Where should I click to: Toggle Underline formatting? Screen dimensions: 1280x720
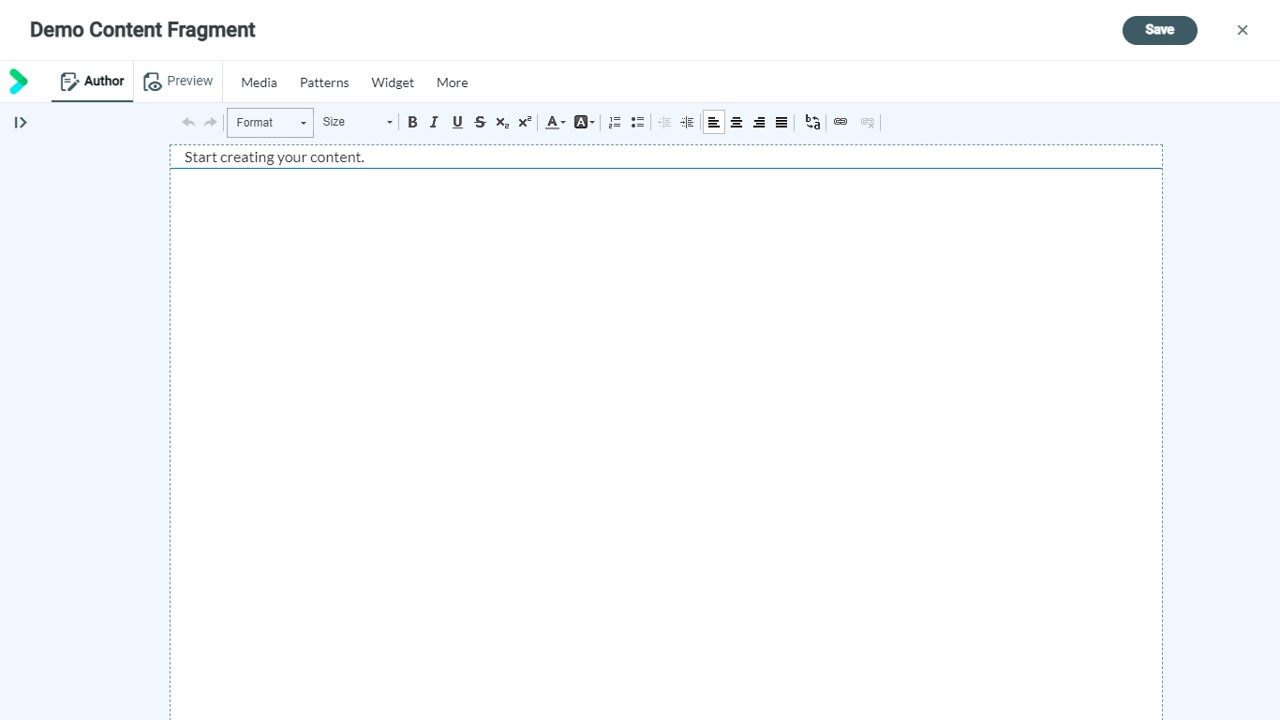(457, 122)
